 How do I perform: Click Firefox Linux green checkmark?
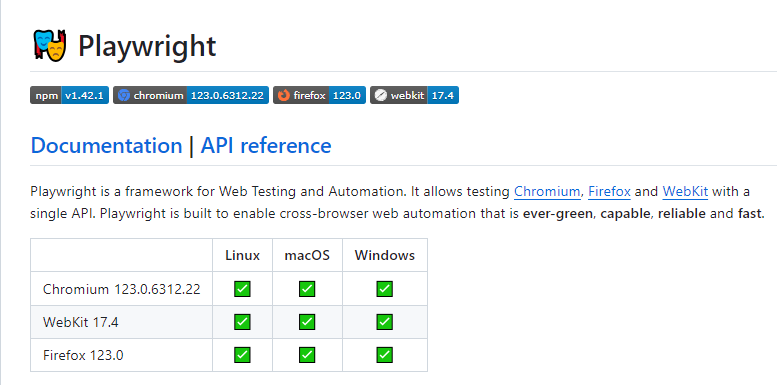pos(242,355)
